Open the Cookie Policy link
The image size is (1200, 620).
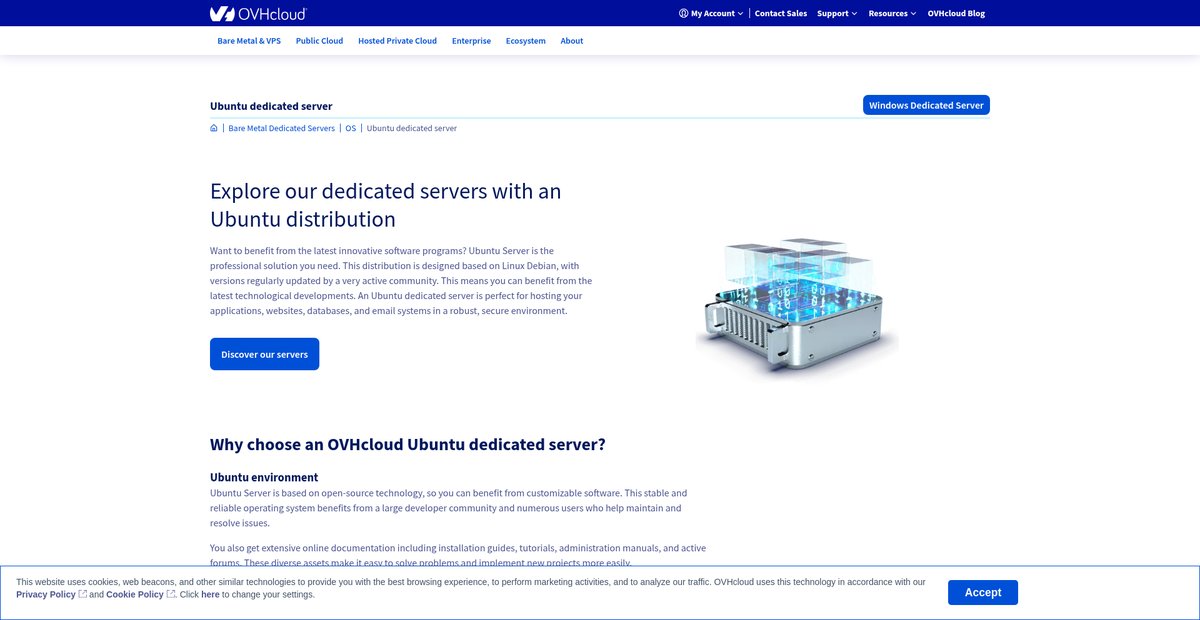135,594
